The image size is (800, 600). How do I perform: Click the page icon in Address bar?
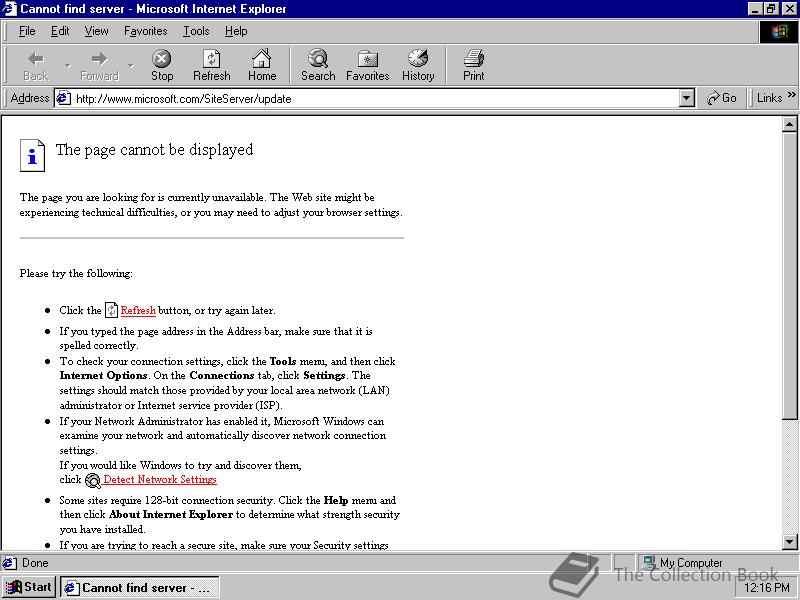pos(63,98)
